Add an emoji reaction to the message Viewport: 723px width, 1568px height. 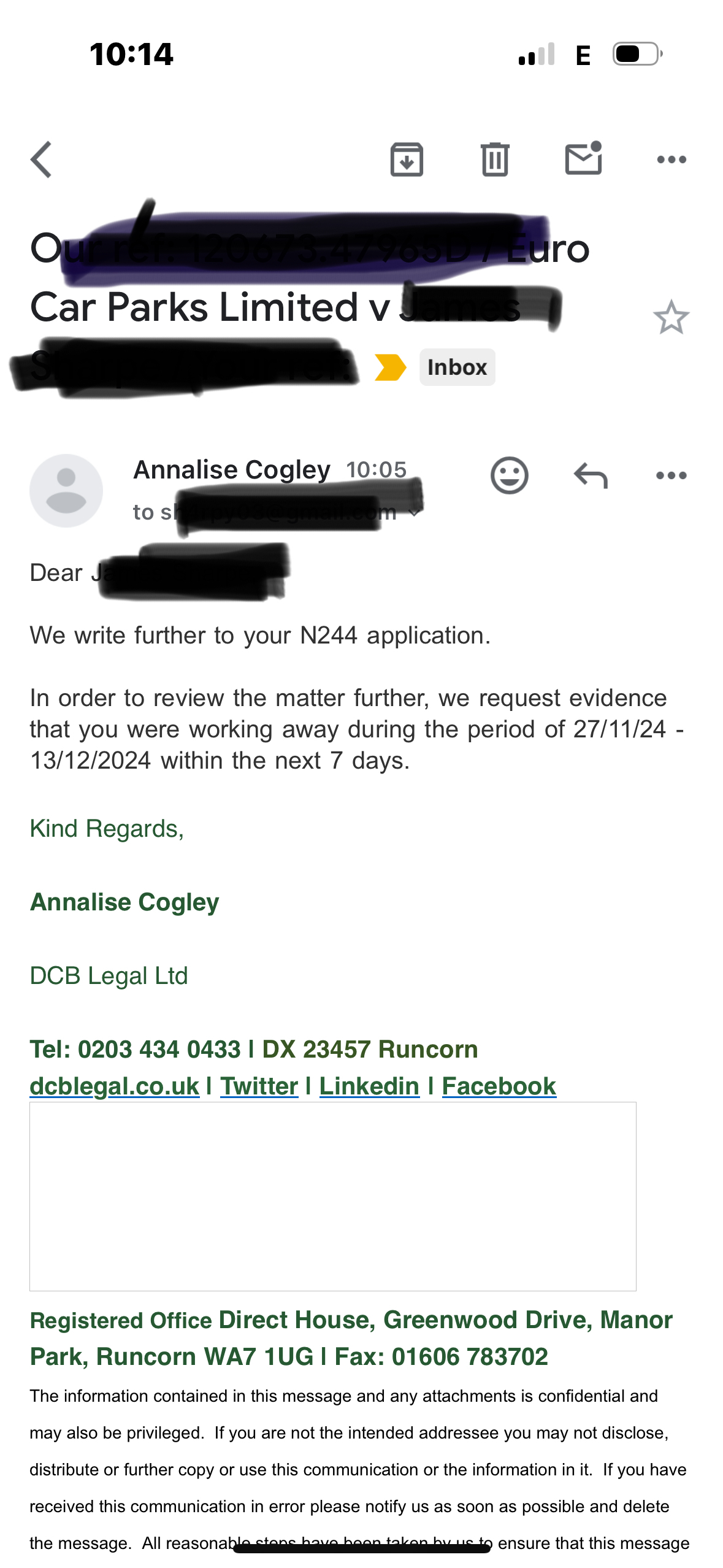click(x=509, y=475)
